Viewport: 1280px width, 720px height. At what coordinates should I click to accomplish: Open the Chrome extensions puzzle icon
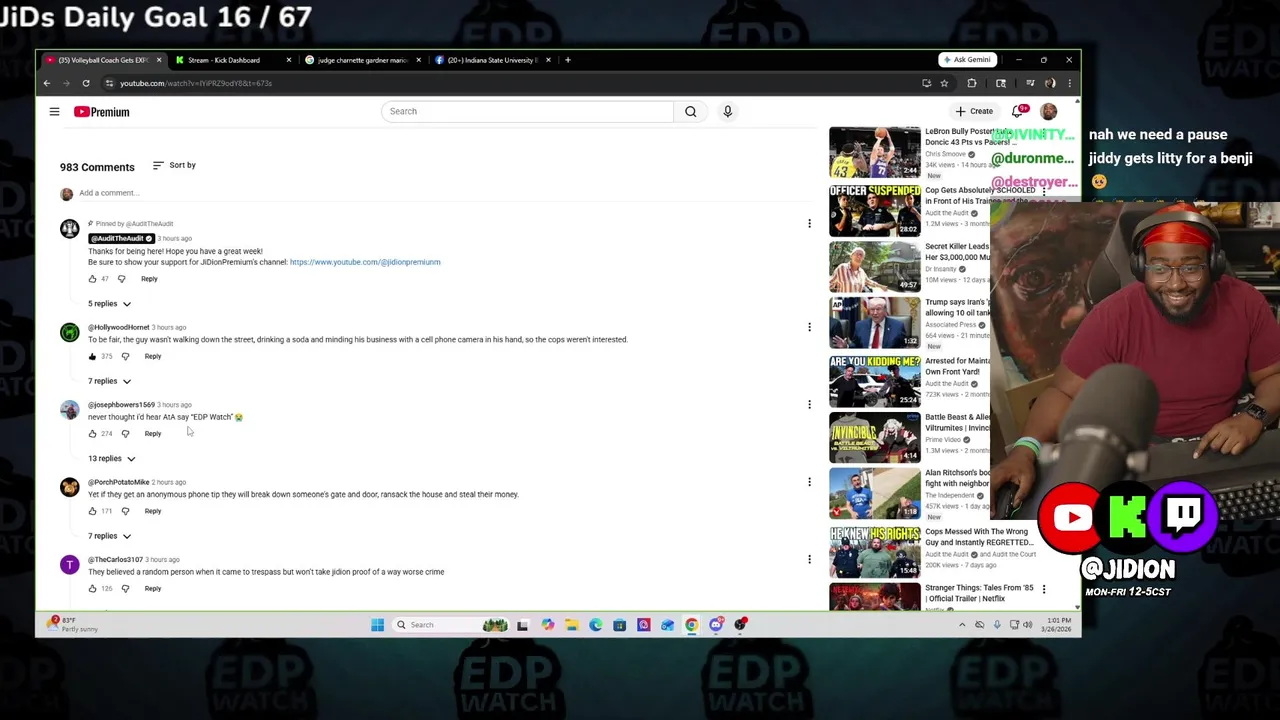click(x=972, y=83)
